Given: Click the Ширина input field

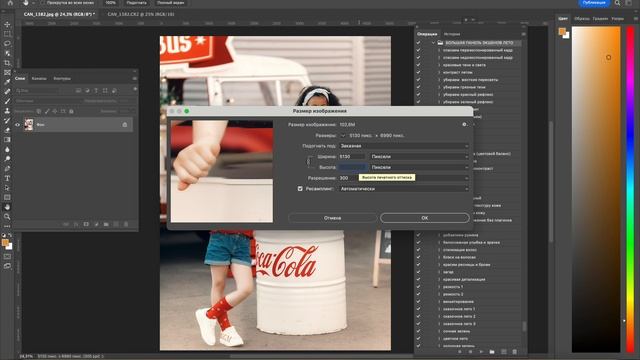Looking at the screenshot, I should point(353,156).
